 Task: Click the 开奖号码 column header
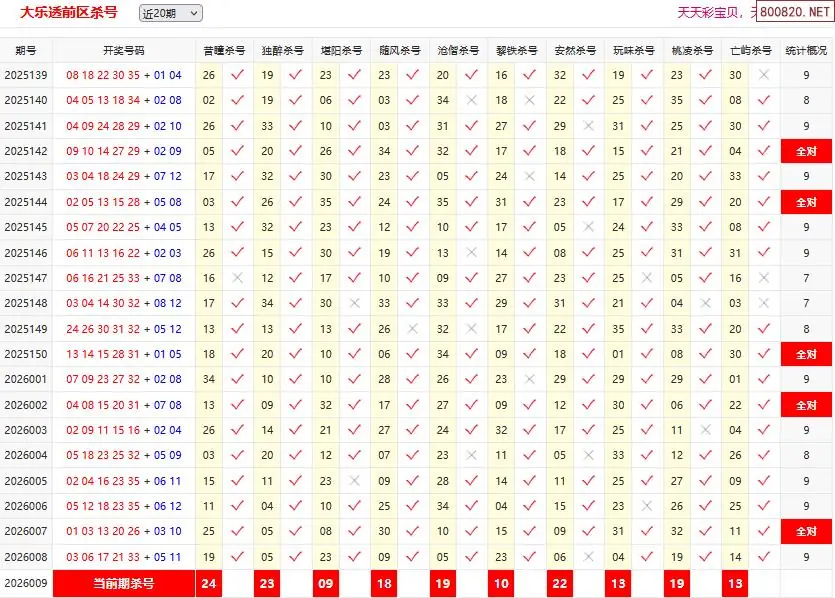coord(124,50)
